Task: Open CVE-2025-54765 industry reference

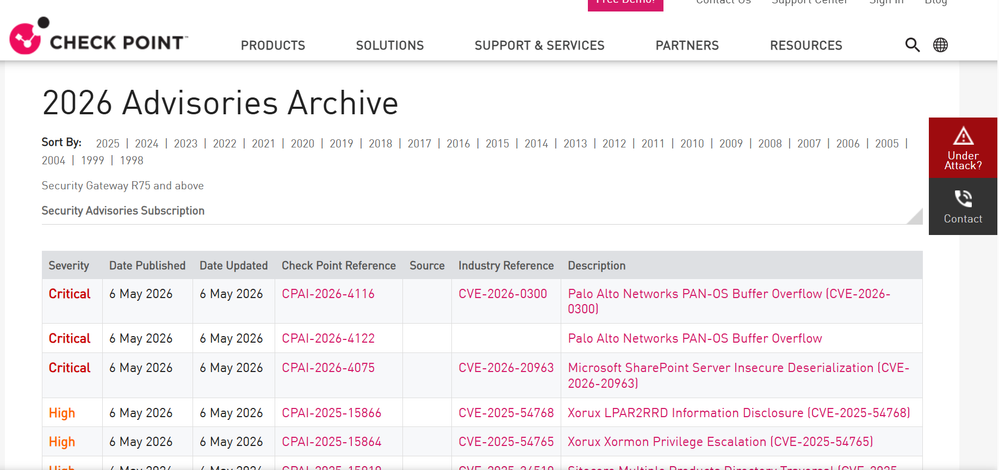Action: pyautogui.click(x=506, y=442)
